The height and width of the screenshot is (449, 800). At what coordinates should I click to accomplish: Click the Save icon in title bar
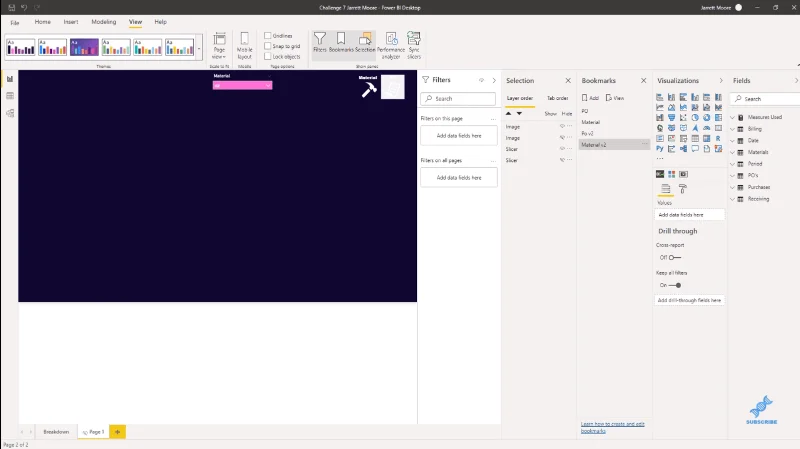(11, 7)
